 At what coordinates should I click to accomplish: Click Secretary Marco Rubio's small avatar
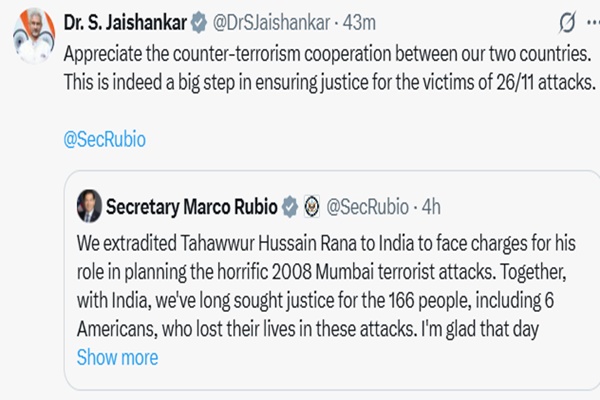click(x=89, y=208)
